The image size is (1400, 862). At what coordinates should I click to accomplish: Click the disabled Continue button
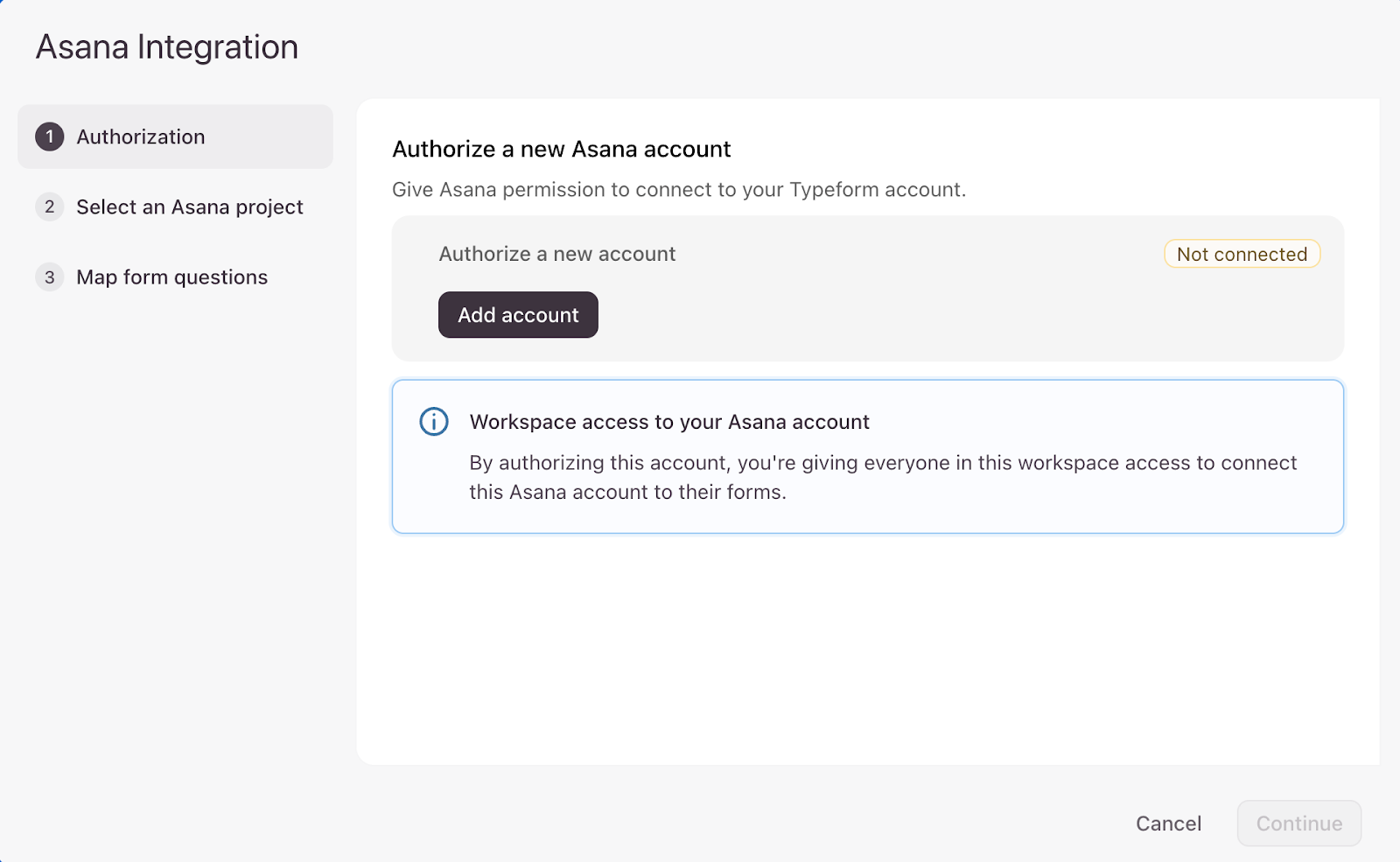[1298, 823]
